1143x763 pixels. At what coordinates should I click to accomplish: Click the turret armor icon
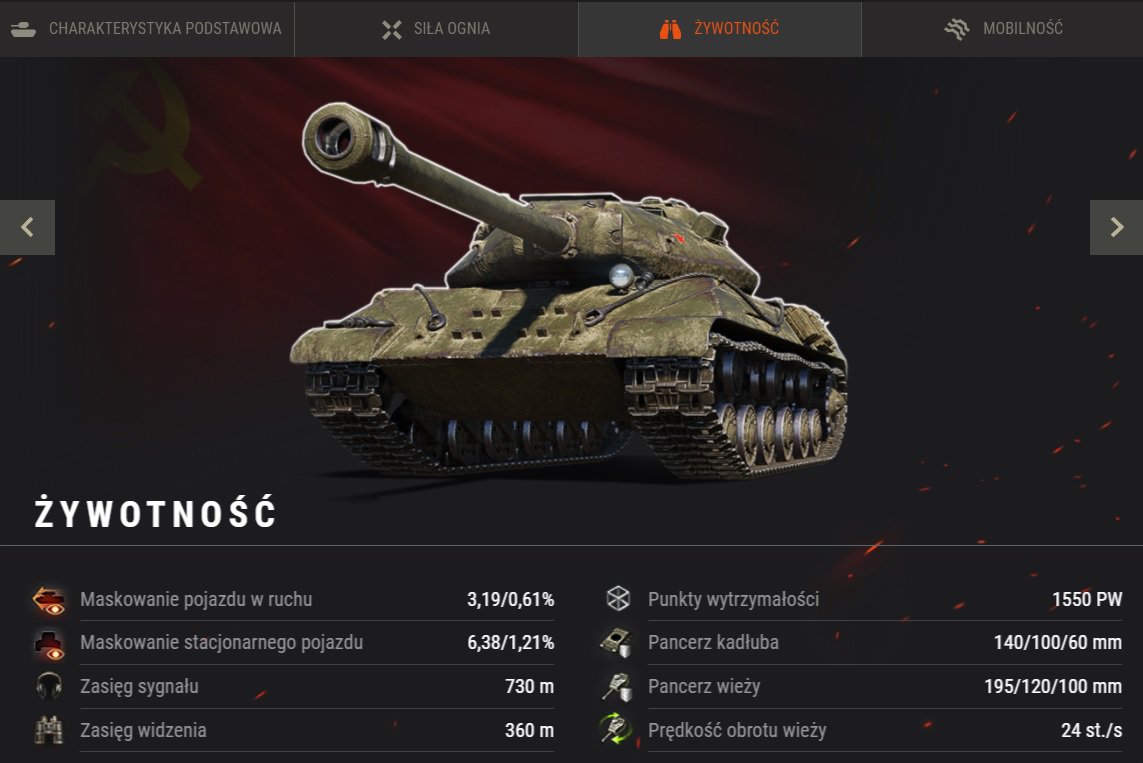click(617, 686)
